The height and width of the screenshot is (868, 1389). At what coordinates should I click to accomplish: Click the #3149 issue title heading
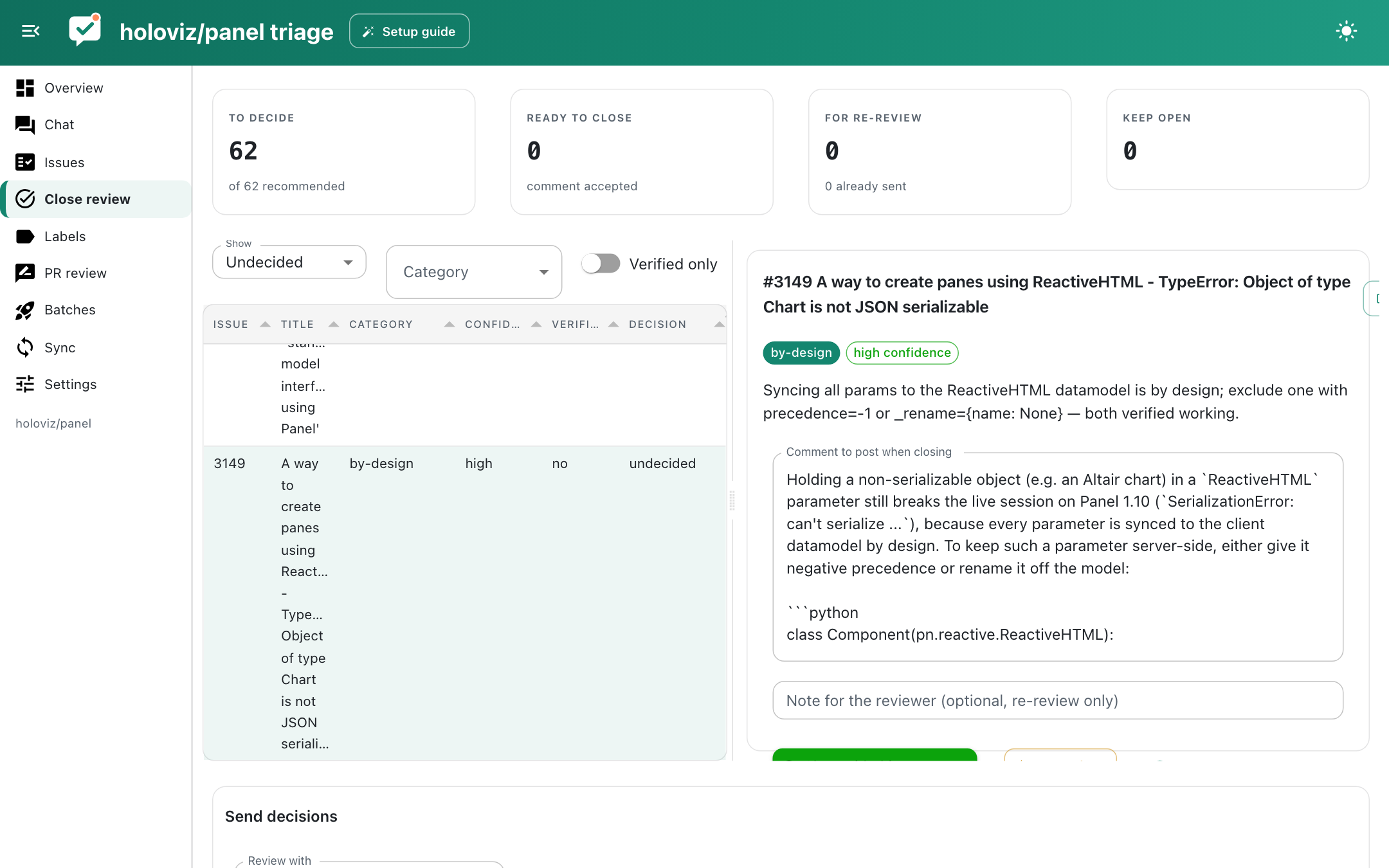coord(1057,294)
